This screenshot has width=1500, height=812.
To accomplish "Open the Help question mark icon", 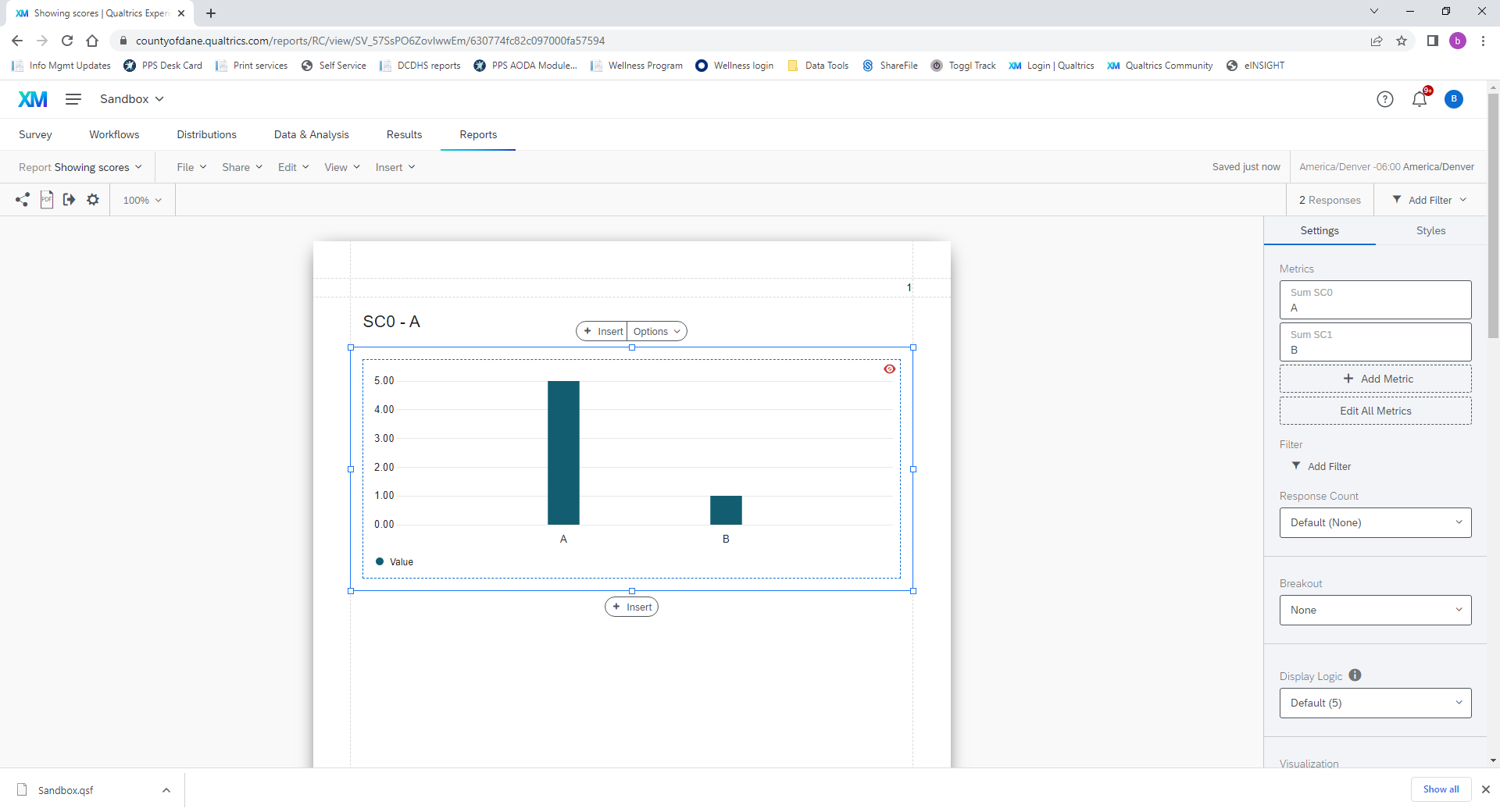I will (1385, 99).
